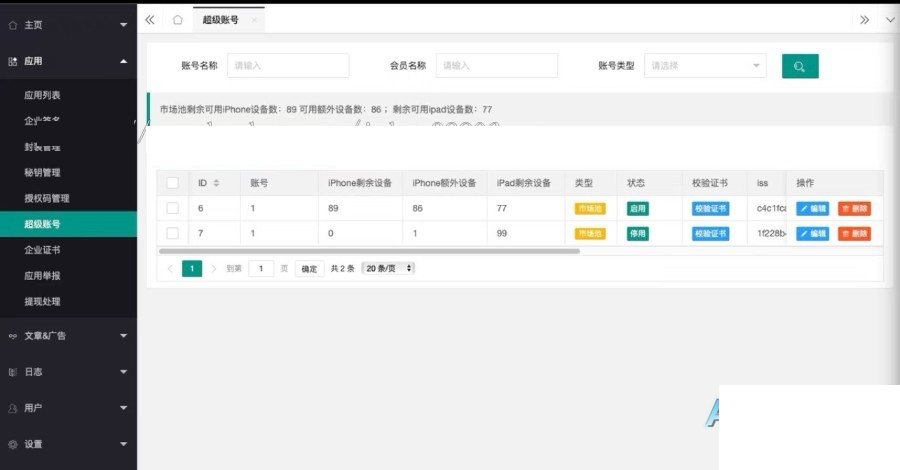This screenshot has height=470, width=900.
Task: Open the 账号类型 dropdown
Action: coord(705,66)
